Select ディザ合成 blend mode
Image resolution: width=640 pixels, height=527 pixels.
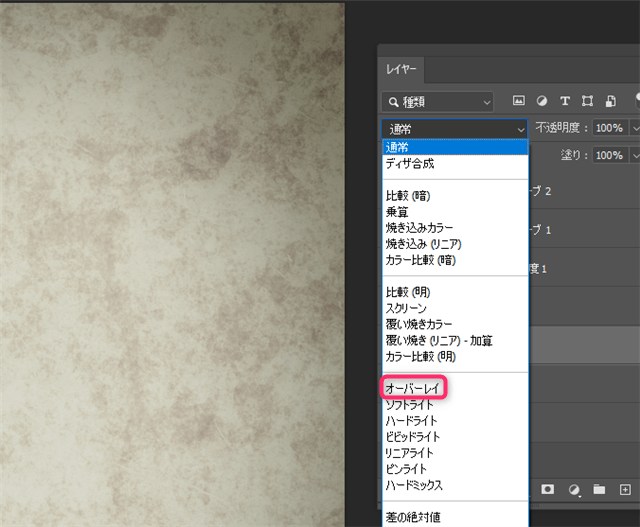tap(455, 164)
